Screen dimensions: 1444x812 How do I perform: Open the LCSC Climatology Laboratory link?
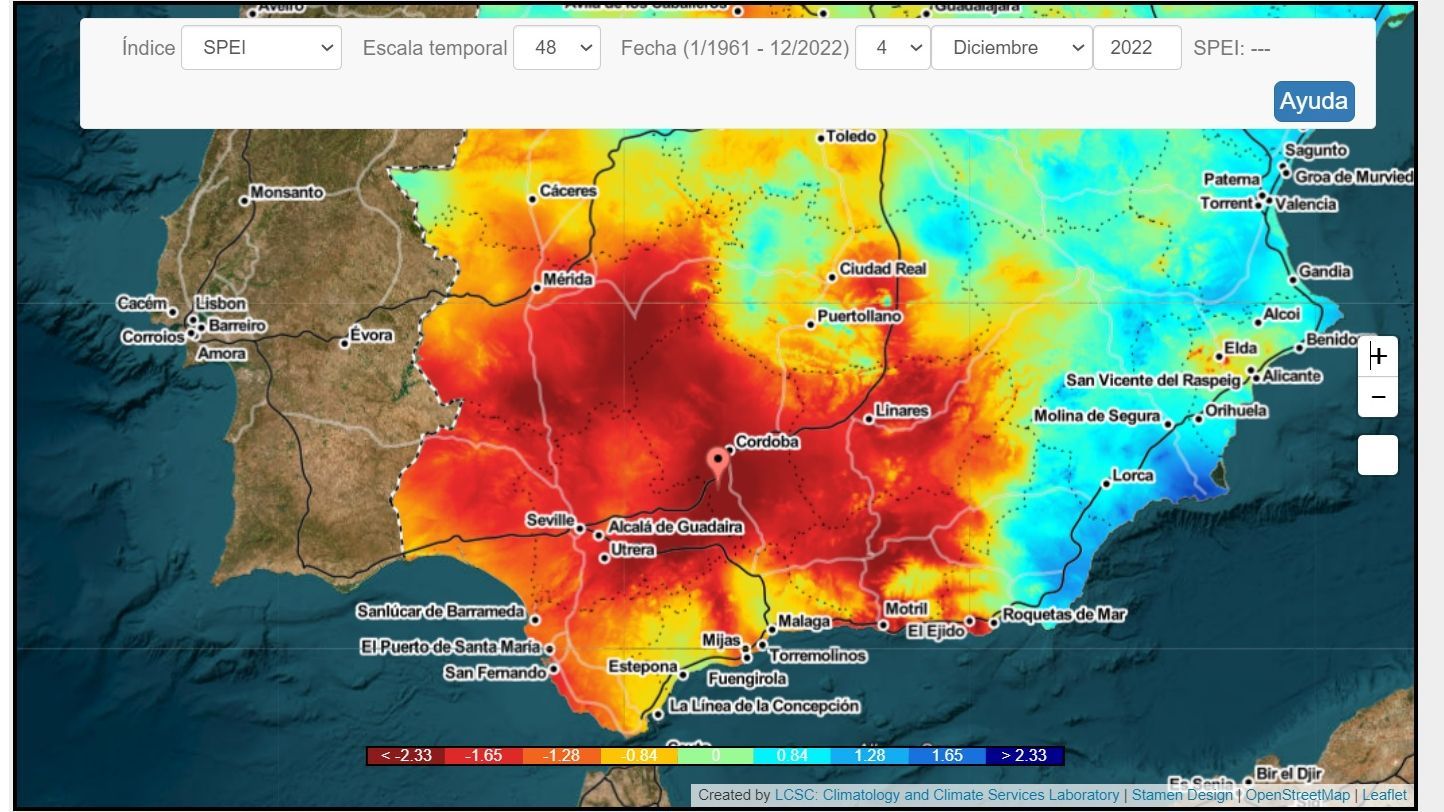pos(946,795)
